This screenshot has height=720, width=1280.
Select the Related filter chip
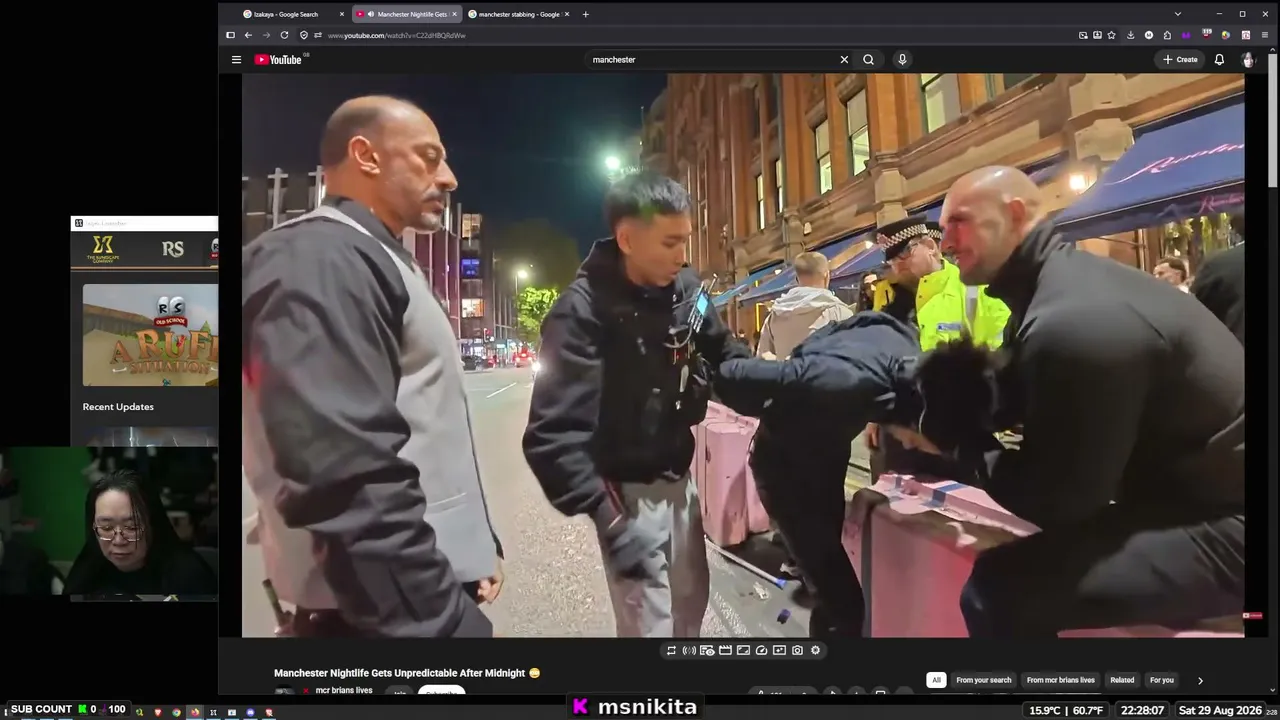pos(1122,680)
